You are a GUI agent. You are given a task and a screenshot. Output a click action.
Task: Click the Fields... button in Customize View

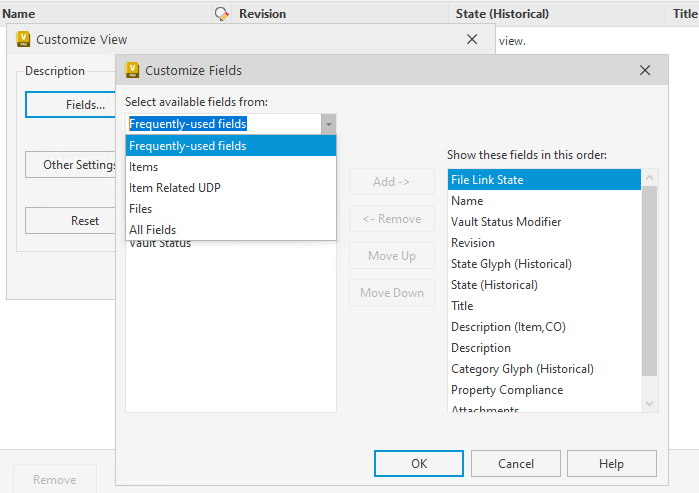coord(72,105)
